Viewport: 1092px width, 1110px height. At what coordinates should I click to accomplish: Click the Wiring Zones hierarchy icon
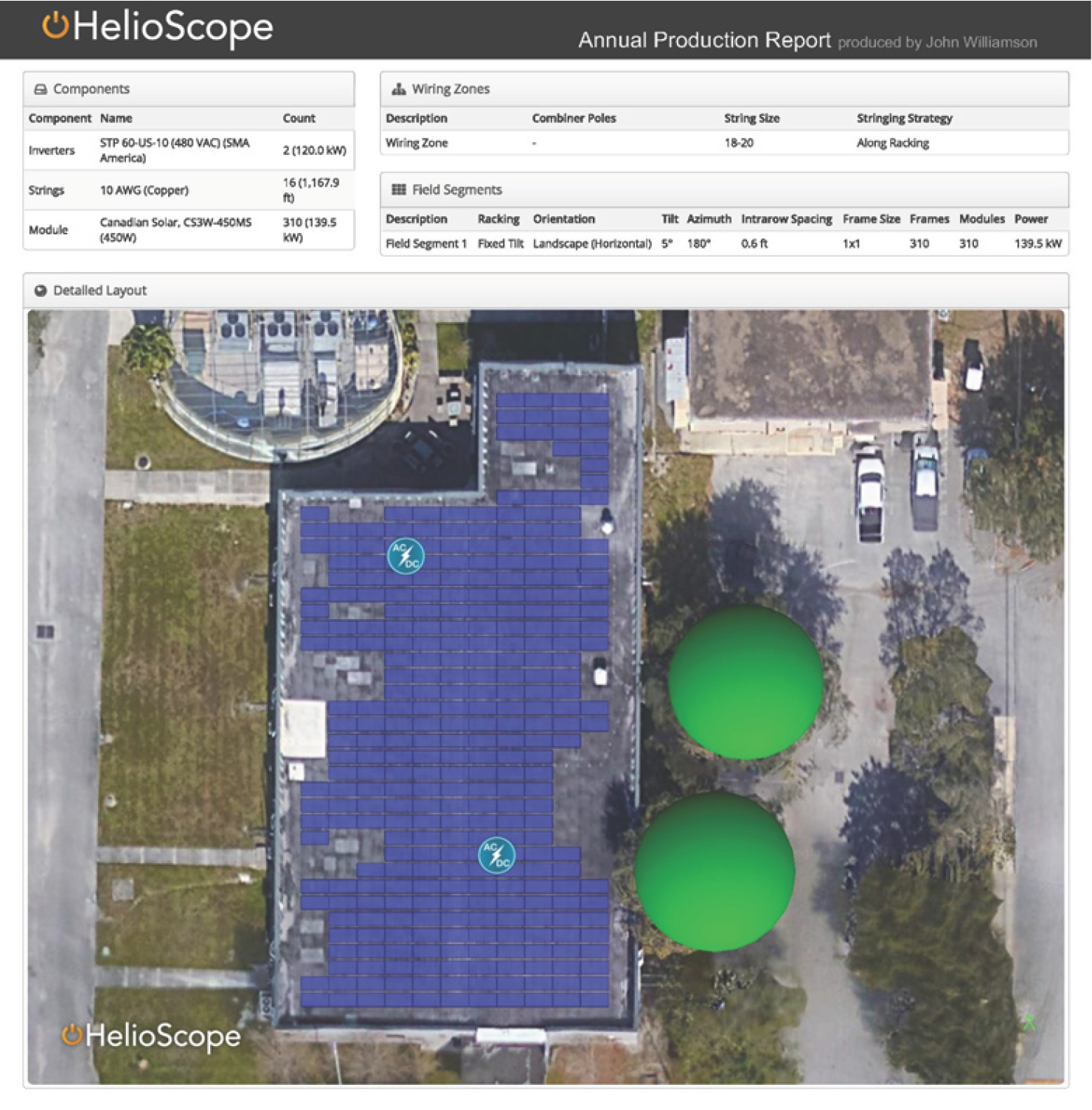tap(399, 89)
